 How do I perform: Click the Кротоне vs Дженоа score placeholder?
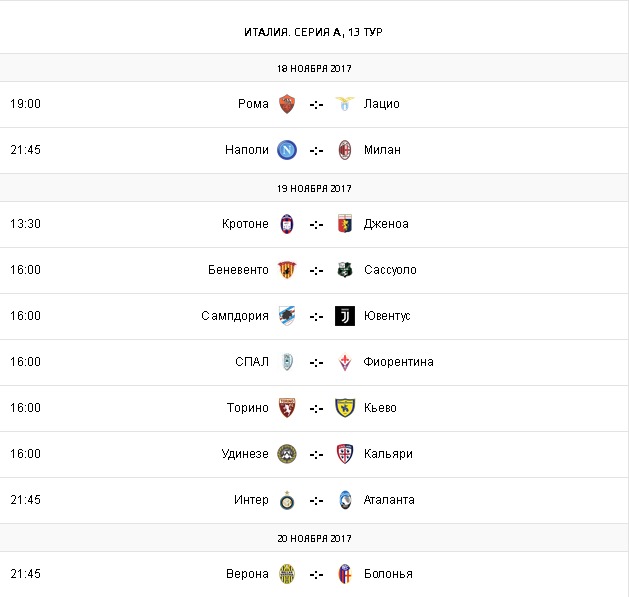click(x=316, y=224)
